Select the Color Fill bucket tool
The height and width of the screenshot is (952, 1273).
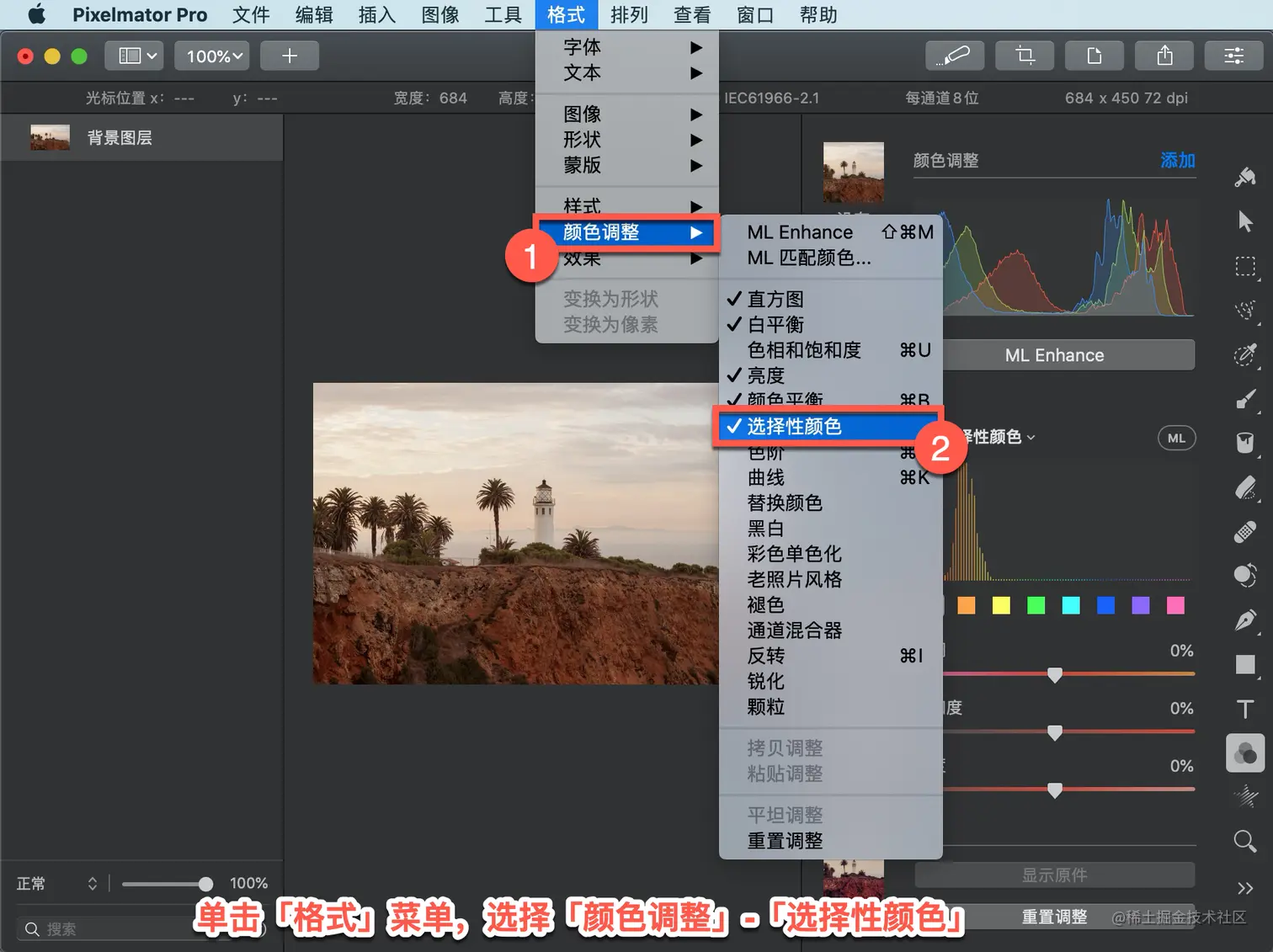tap(1245, 443)
